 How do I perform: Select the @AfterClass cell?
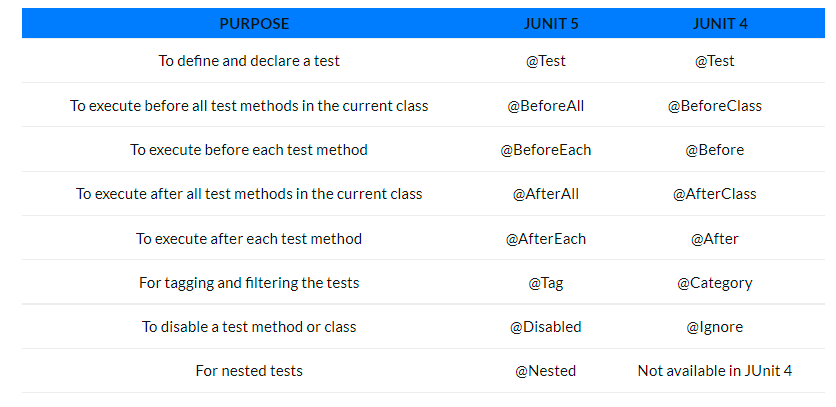coord(714,194)
